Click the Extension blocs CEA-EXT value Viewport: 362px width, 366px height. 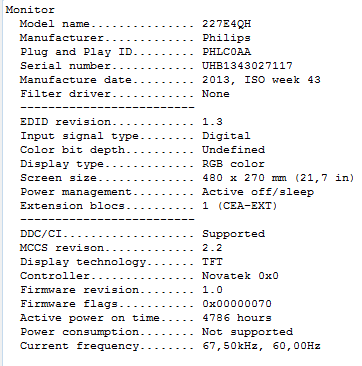[x=240, y=206]
